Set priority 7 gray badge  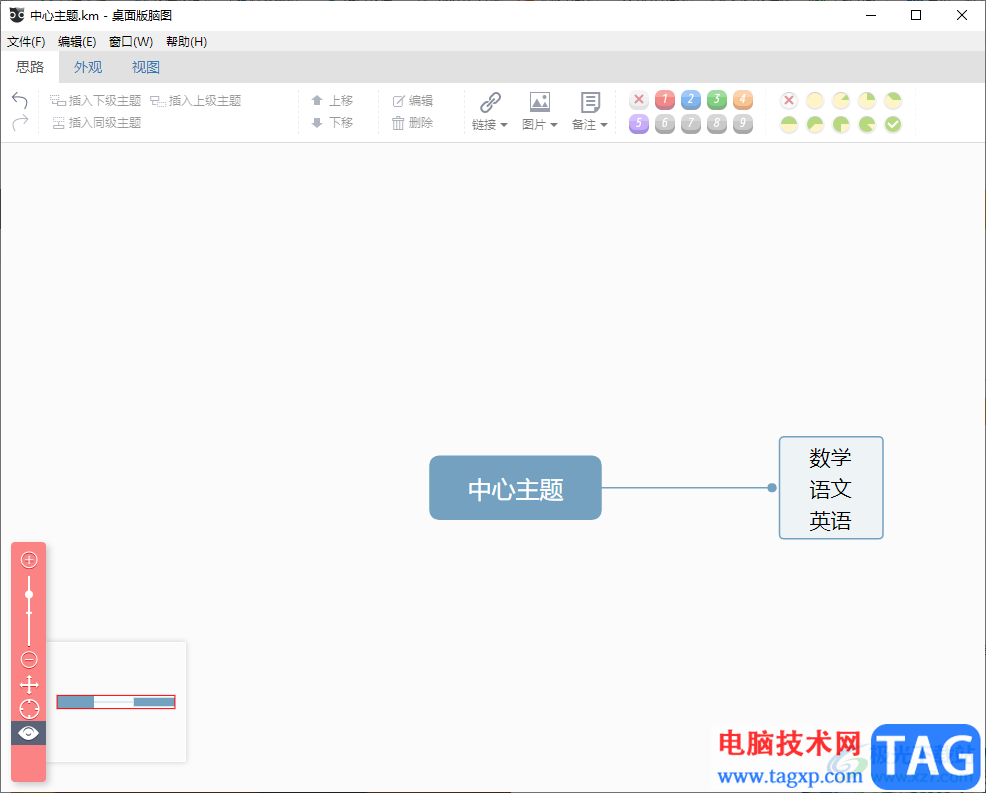coord(690,124)
